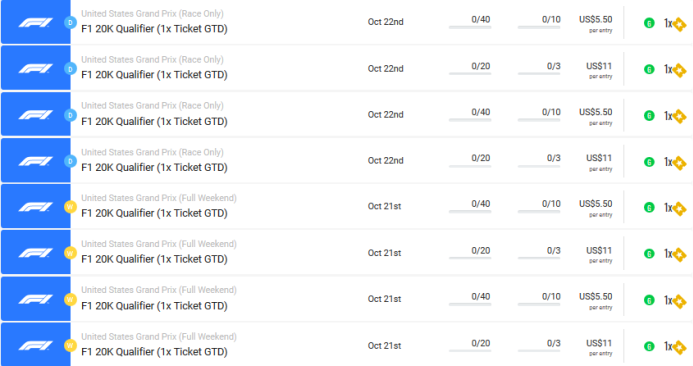Click the green G coin icon in the last row

pos(649,346)
